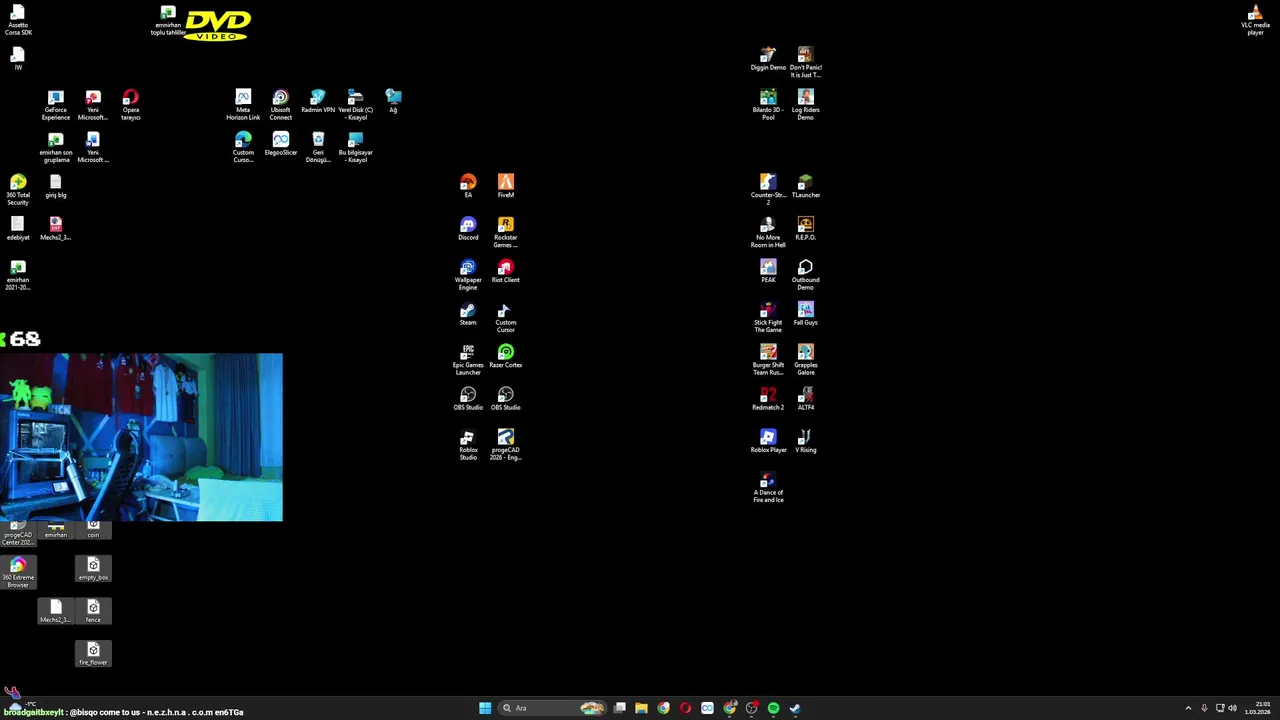Launch Bilardo 3D - Pool
This screenshot has height=720, width=1280.
tap(768, 105)
